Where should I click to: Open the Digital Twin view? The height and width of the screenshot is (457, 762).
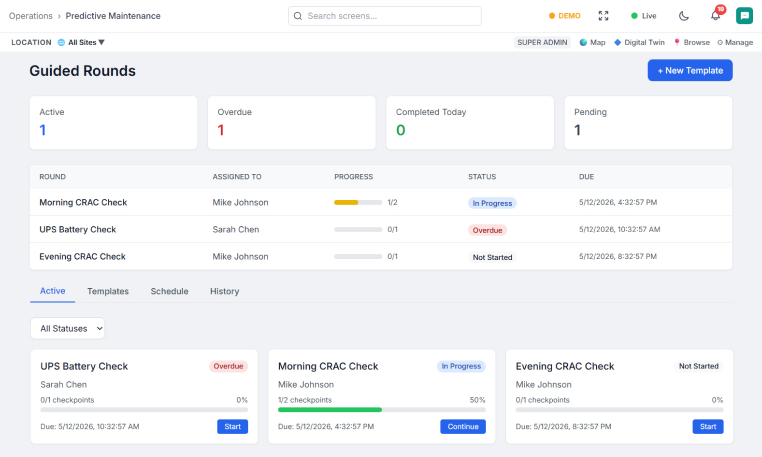tap(639, 42)
